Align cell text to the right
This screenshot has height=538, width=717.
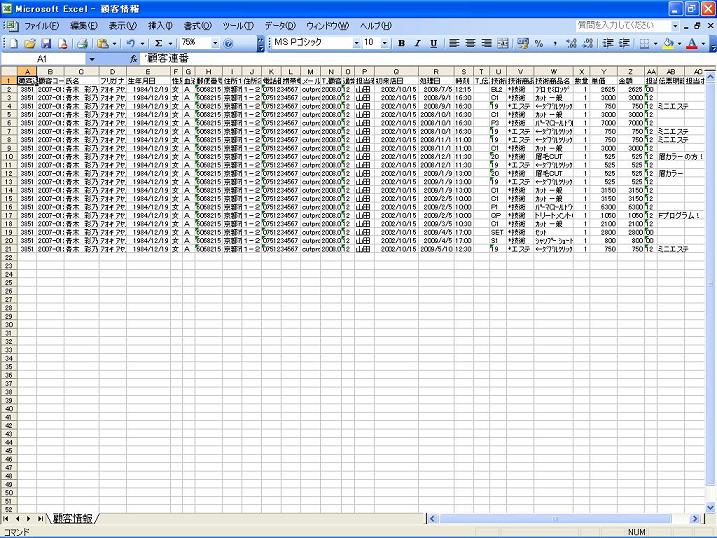coord(487,43)
